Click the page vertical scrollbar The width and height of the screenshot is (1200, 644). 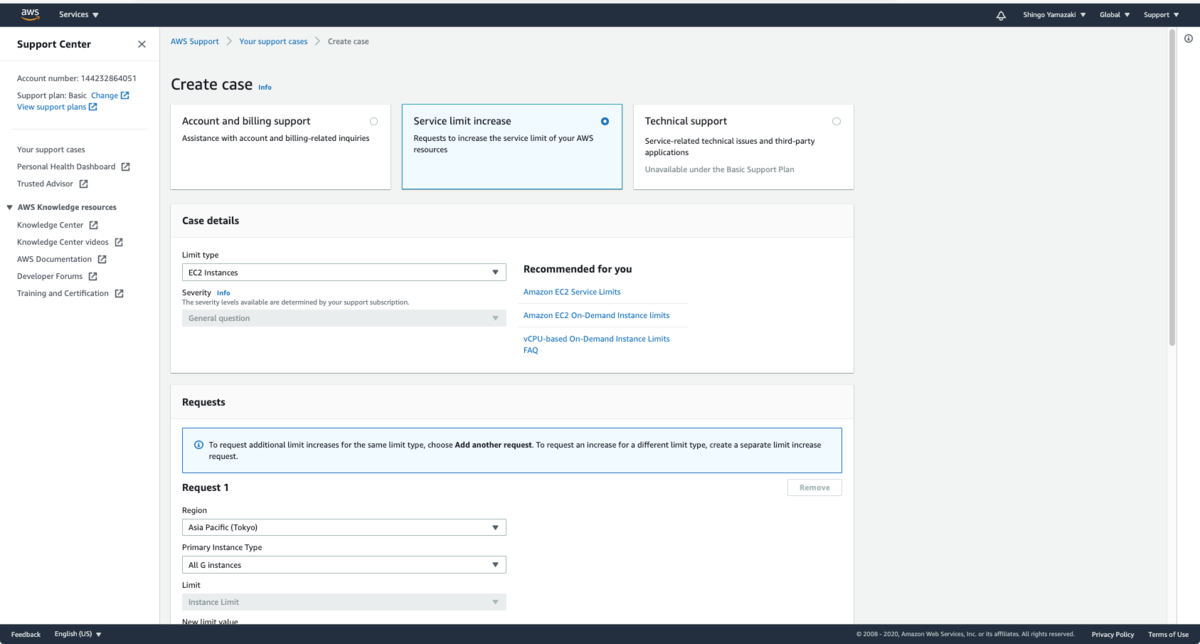click(1173, 190)
